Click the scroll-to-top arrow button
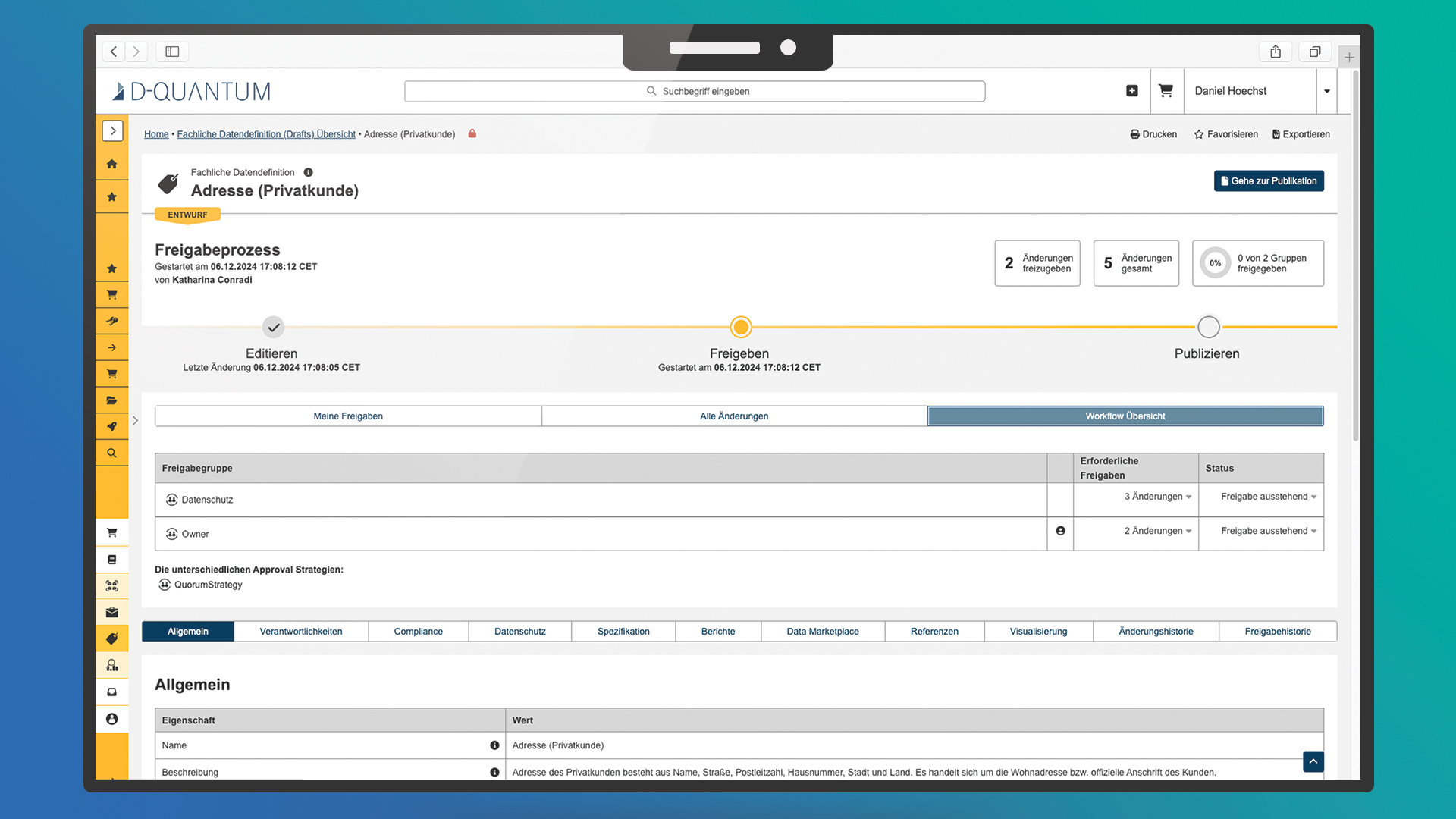 (x=1313, y=761)
